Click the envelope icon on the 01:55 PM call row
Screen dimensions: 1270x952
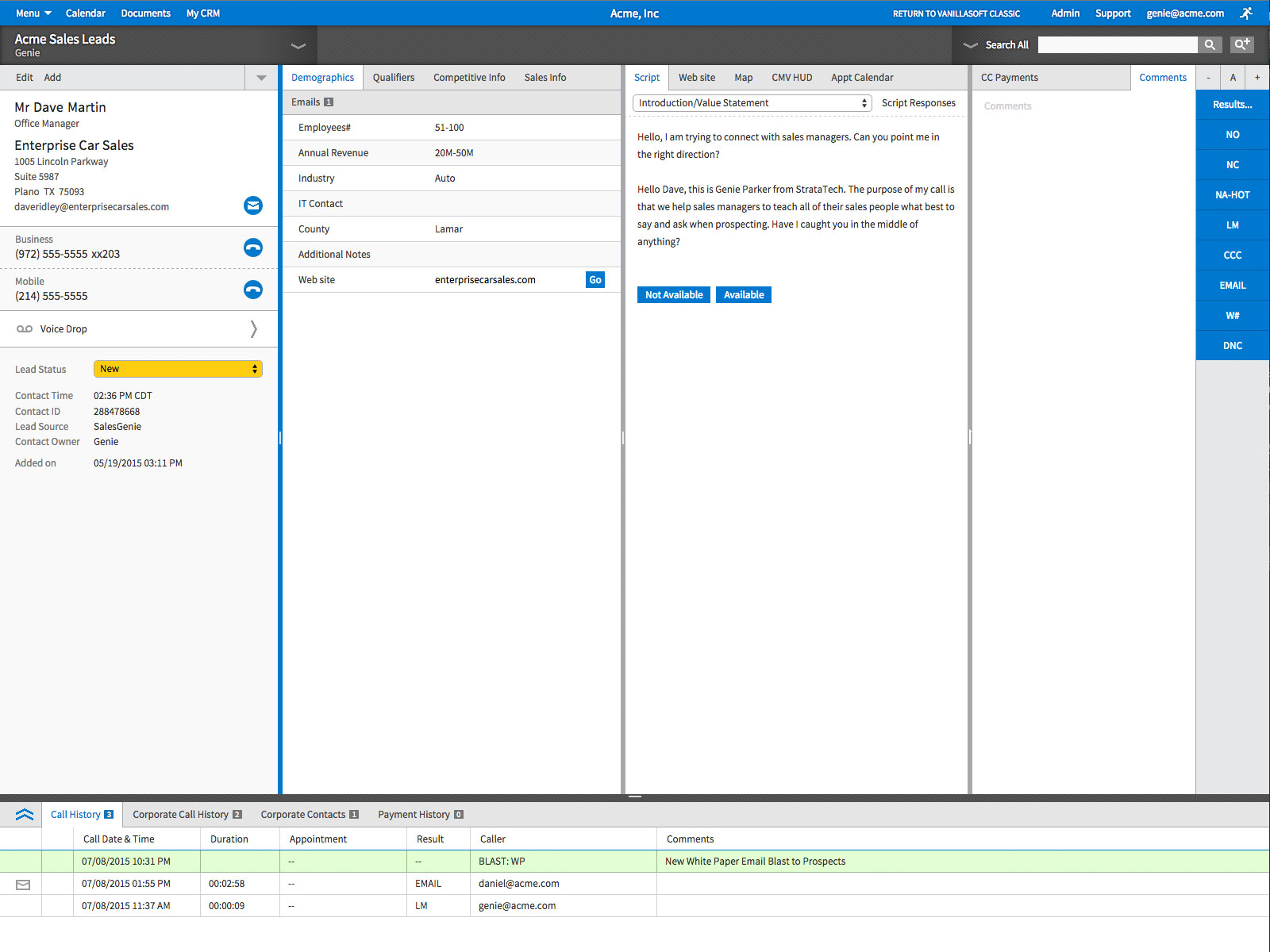[23, 883]
